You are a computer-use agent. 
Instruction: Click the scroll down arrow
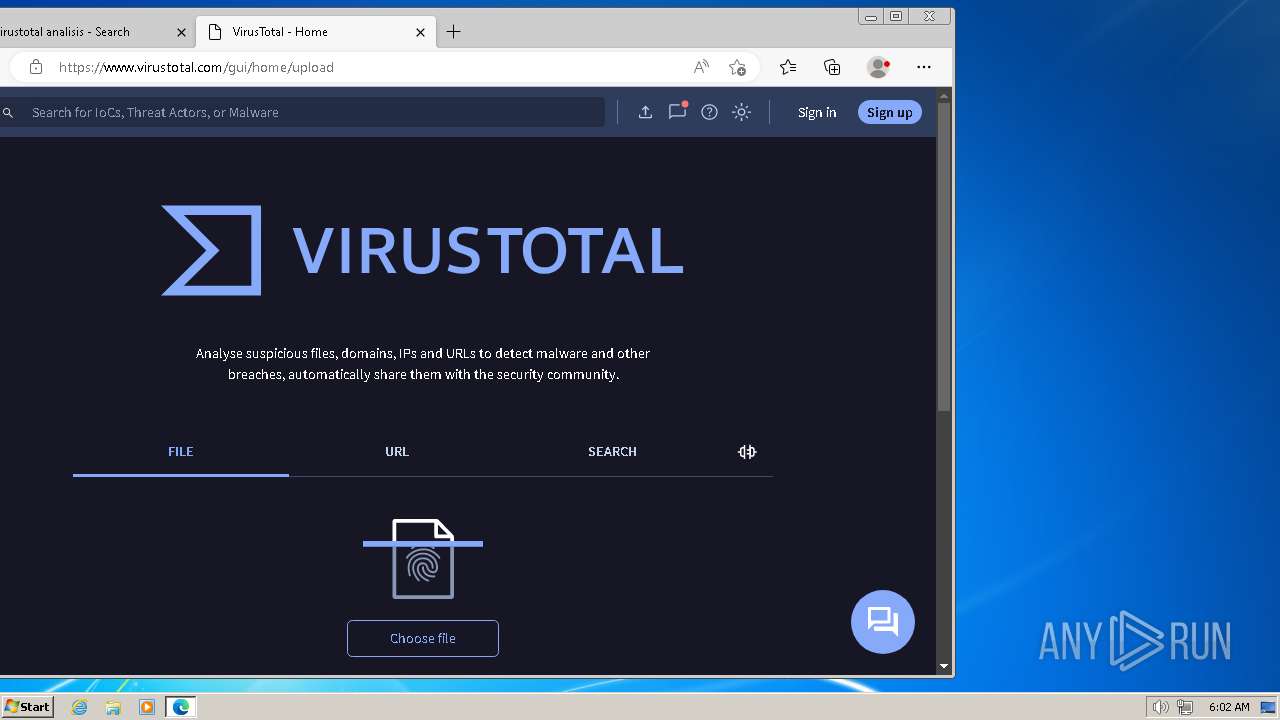[x=944, y=666]
